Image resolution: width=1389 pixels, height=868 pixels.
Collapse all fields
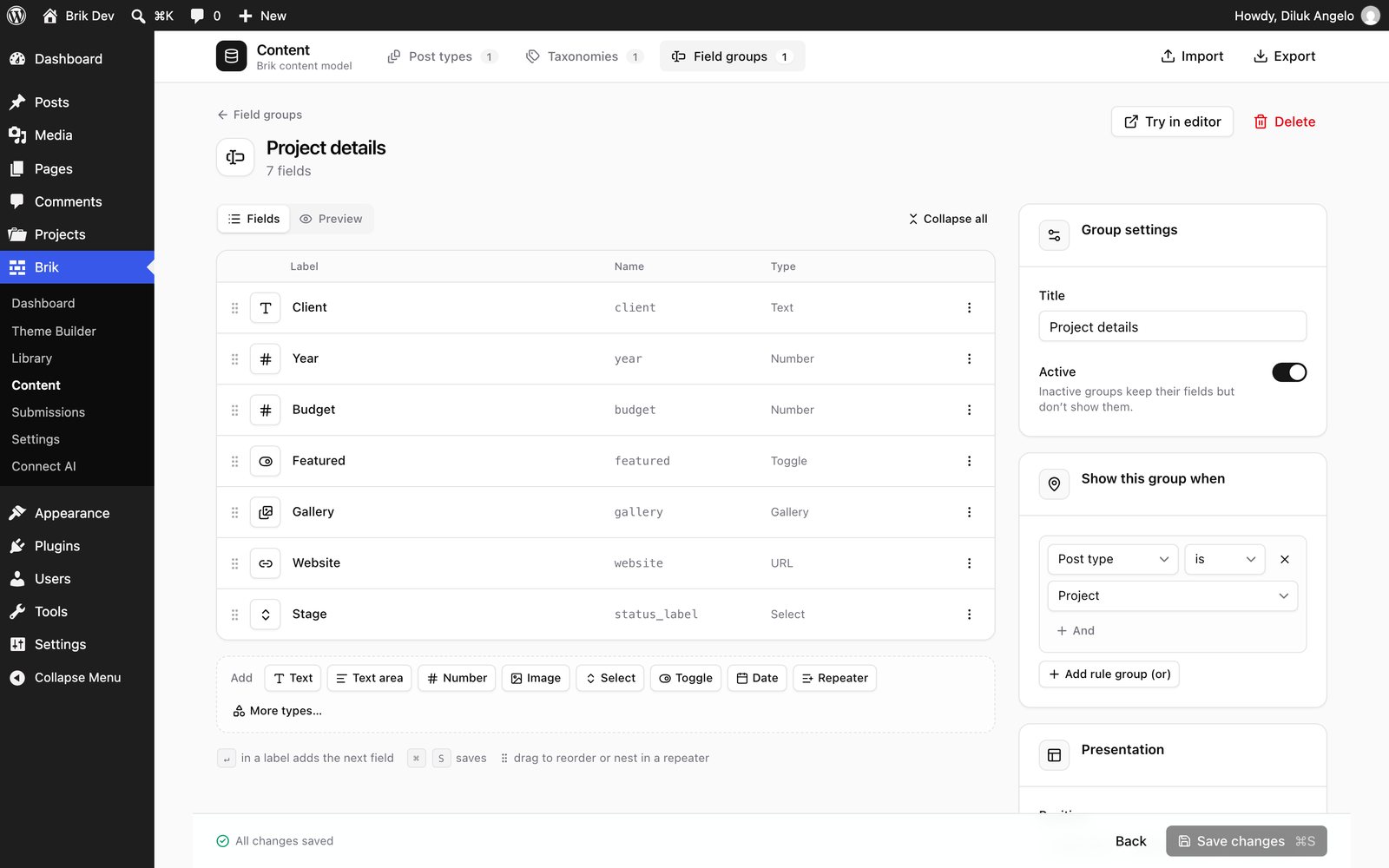(x=948, y=219)
